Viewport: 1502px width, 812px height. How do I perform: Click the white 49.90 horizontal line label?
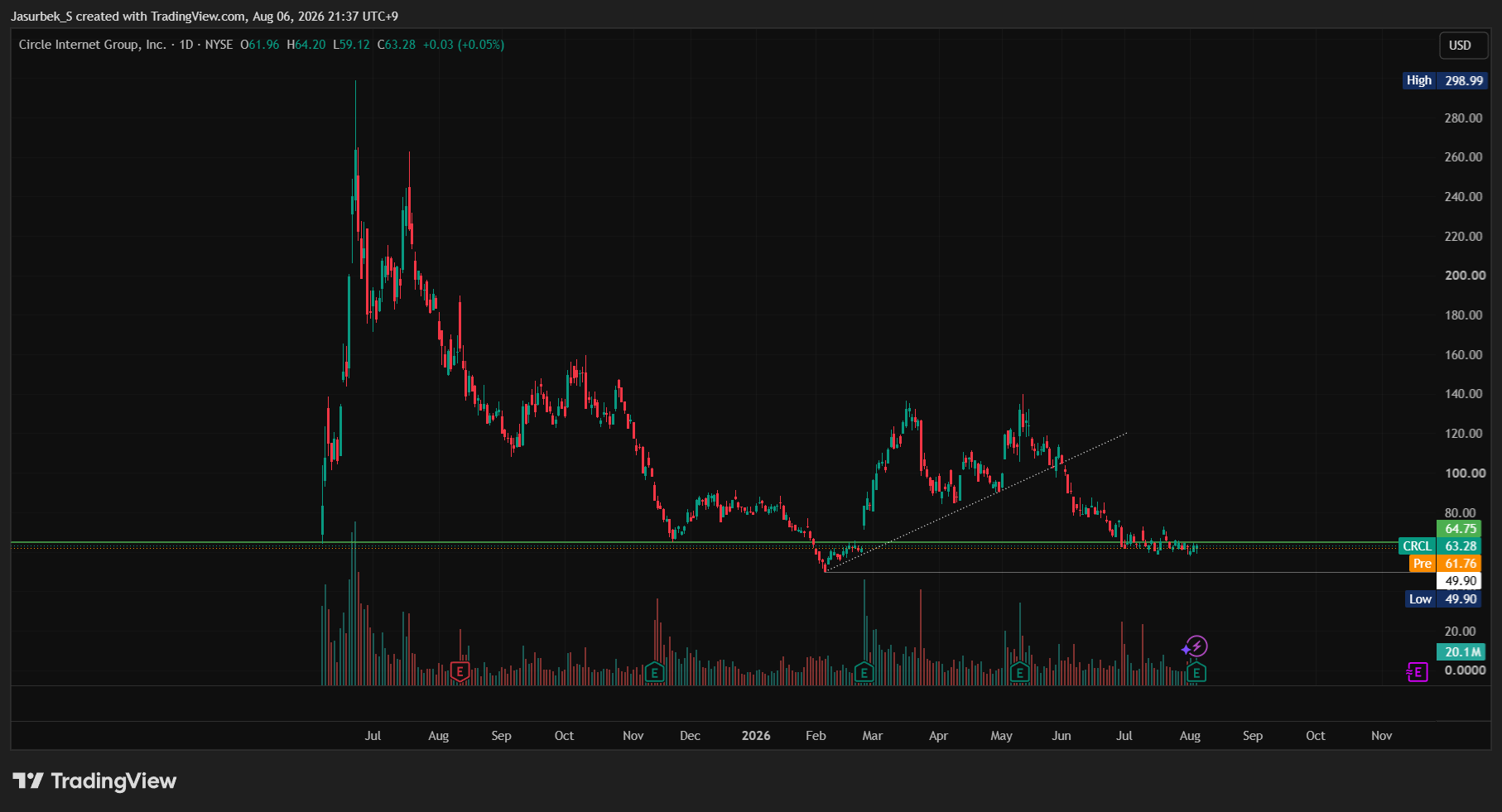[1460, 581]
